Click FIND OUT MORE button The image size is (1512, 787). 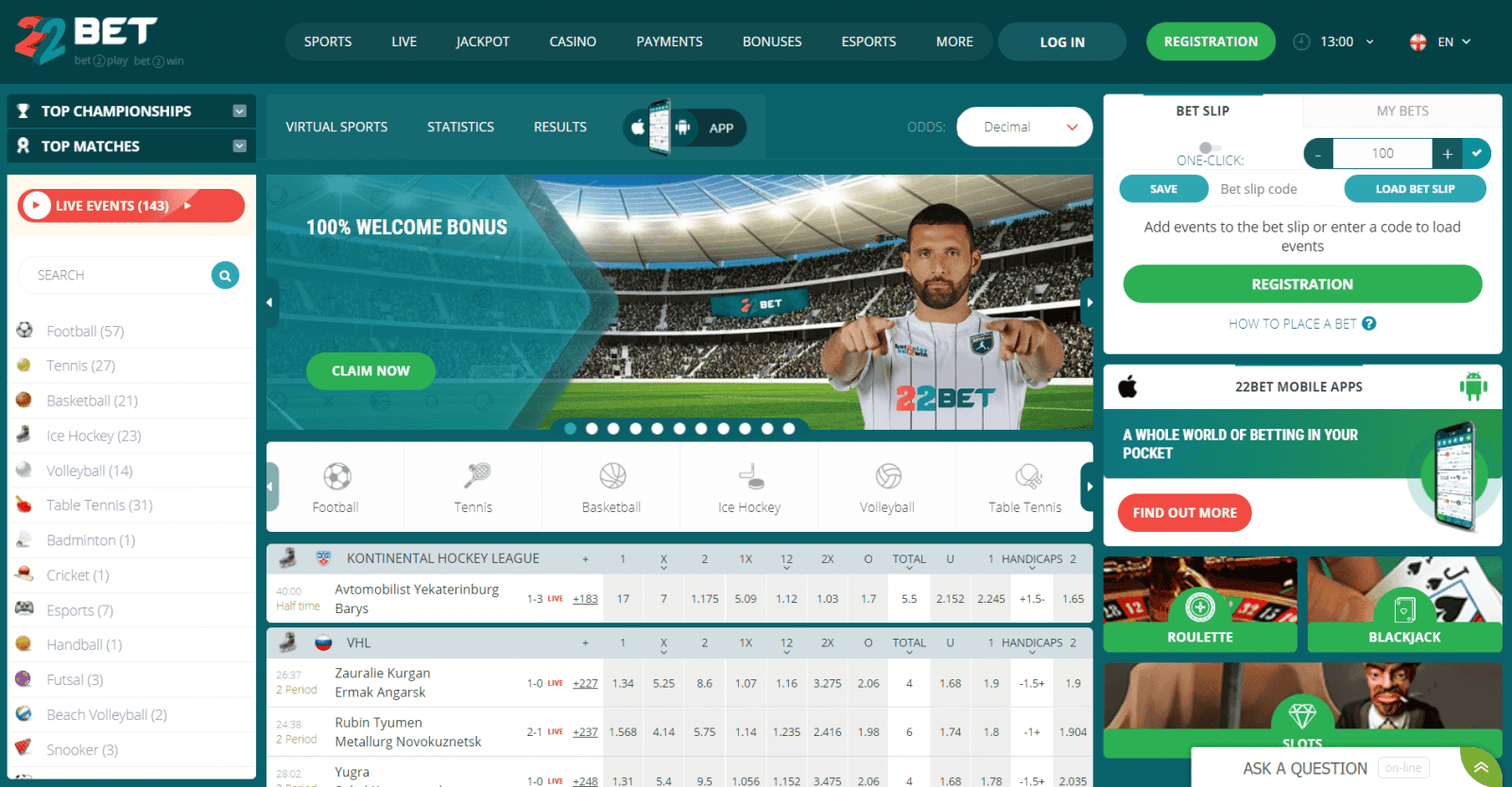(x=1185, y=513)
